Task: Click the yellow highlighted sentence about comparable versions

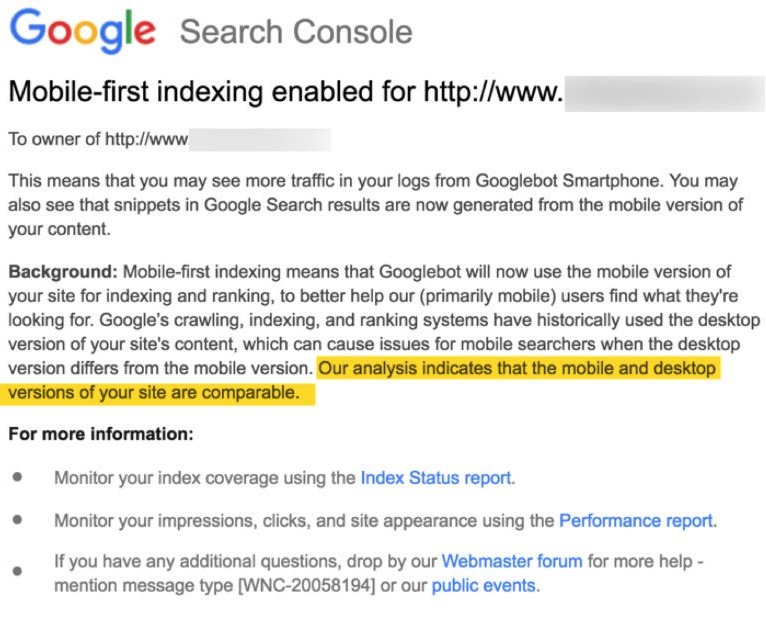Action: 517,369
